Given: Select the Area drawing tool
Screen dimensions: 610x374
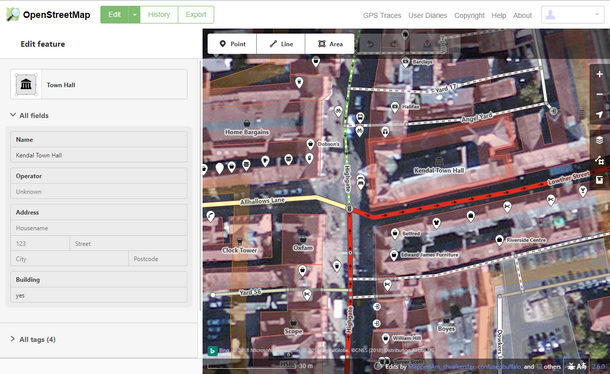Looking at the screenshot, I should [330, 44].
